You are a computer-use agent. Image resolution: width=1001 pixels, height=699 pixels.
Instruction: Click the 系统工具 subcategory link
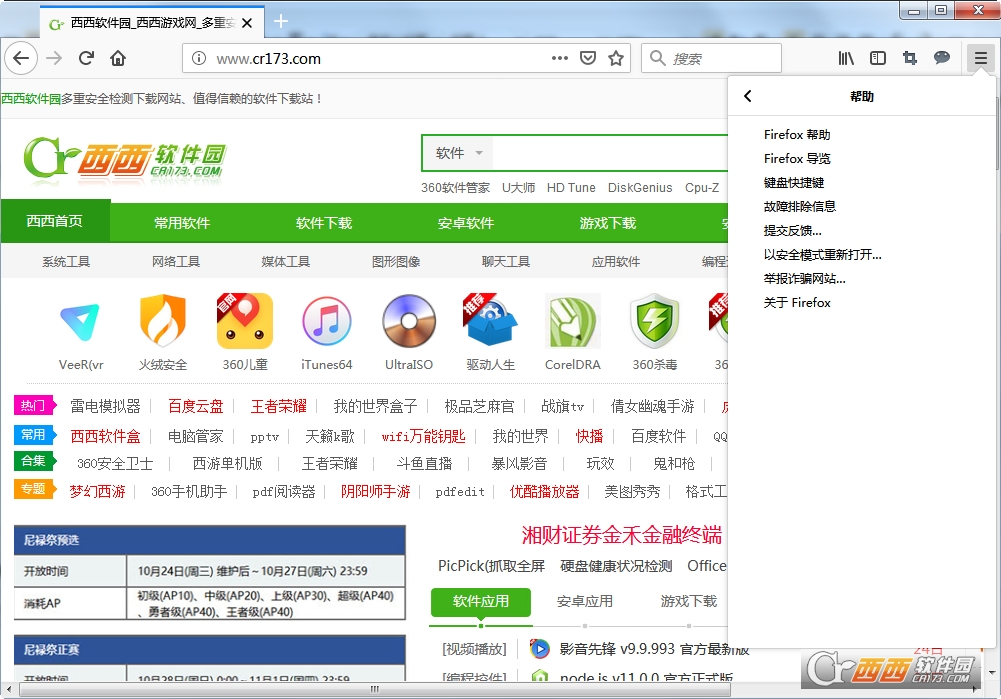pyautogui.click(x=66, y=262)
